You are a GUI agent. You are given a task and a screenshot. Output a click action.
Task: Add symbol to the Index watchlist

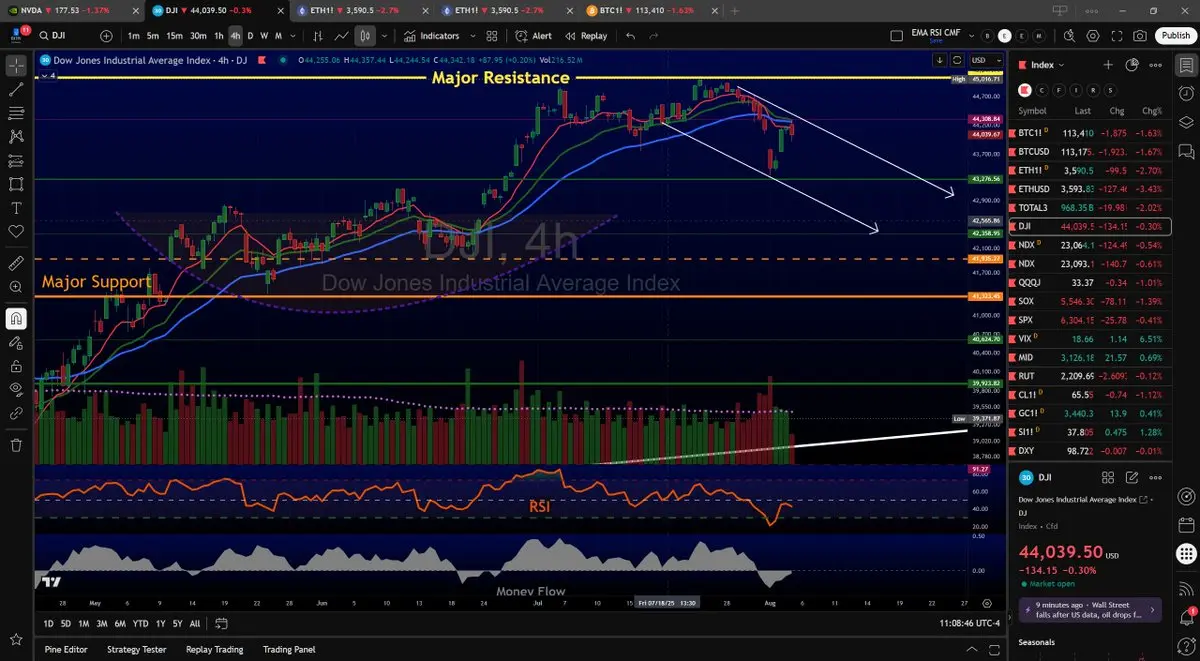(x=1108, y=65)
